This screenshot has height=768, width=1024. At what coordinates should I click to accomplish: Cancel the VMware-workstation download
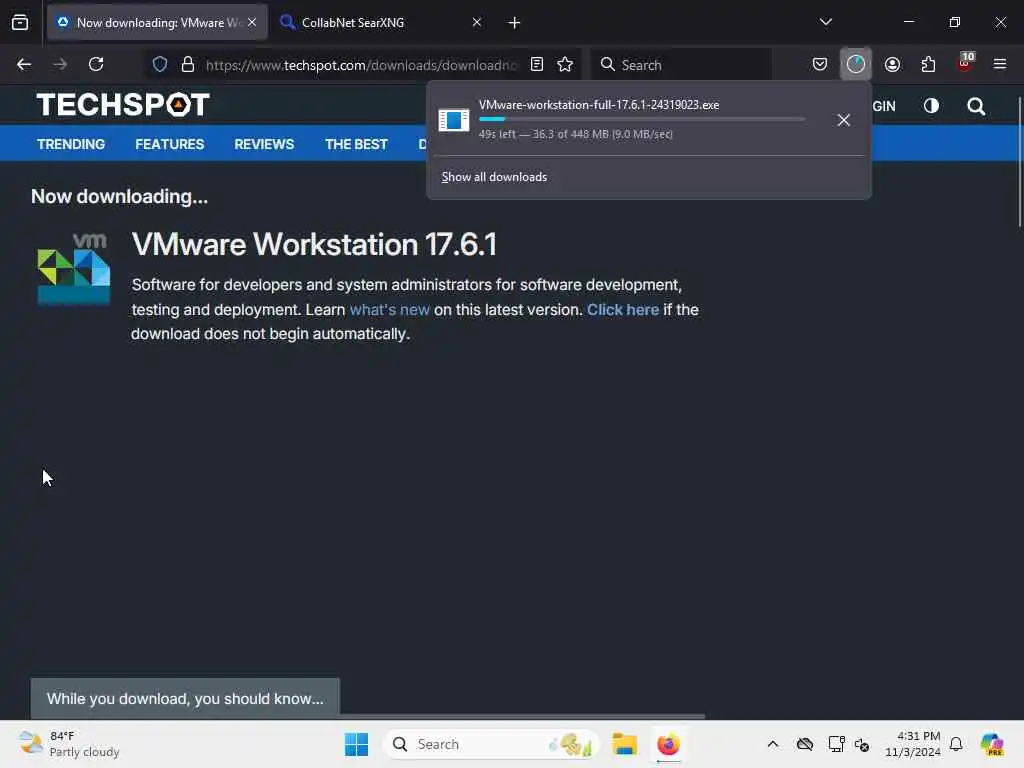tap(844, 120)
